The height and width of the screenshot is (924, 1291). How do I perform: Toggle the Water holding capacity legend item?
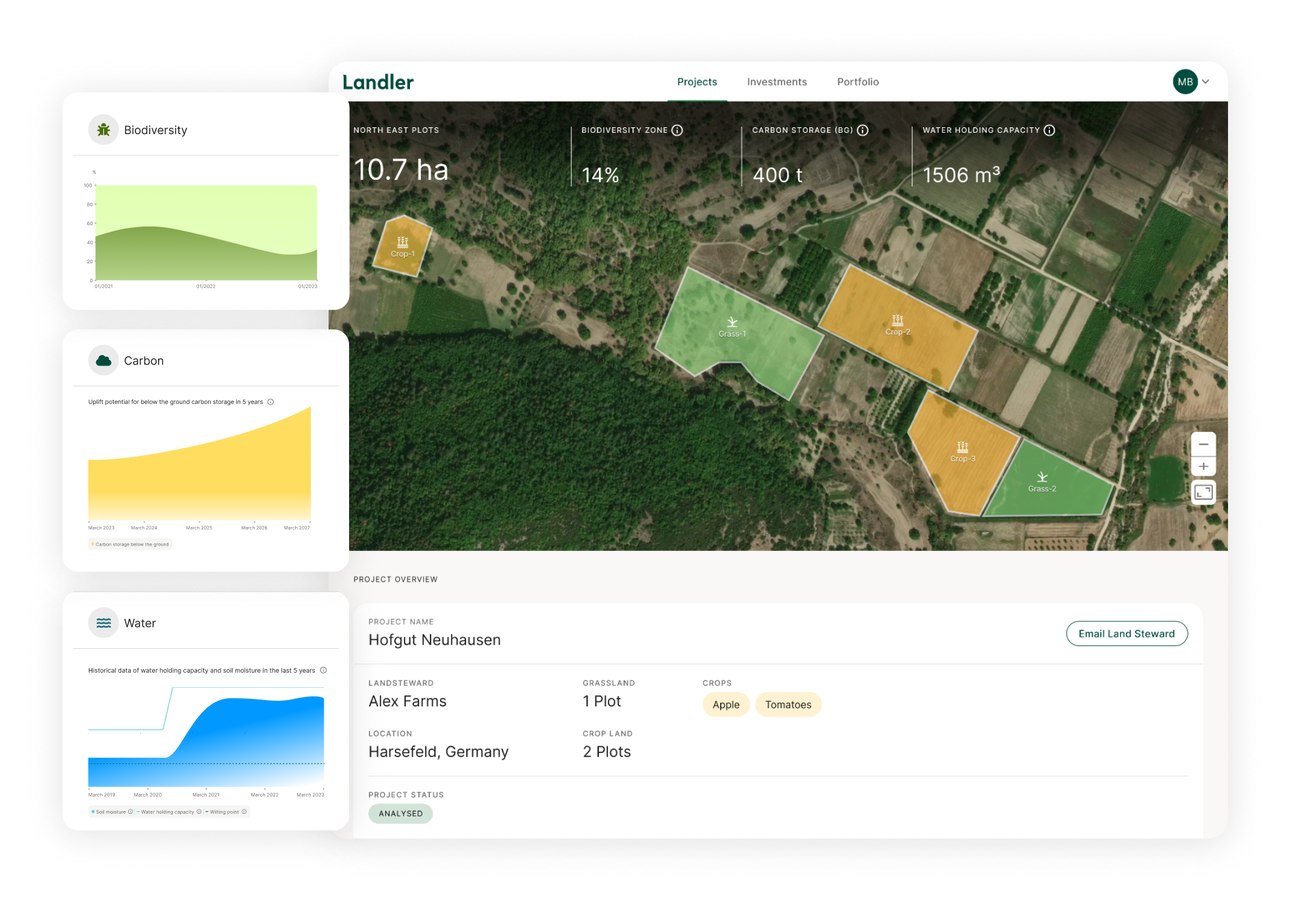coord(166,812)
